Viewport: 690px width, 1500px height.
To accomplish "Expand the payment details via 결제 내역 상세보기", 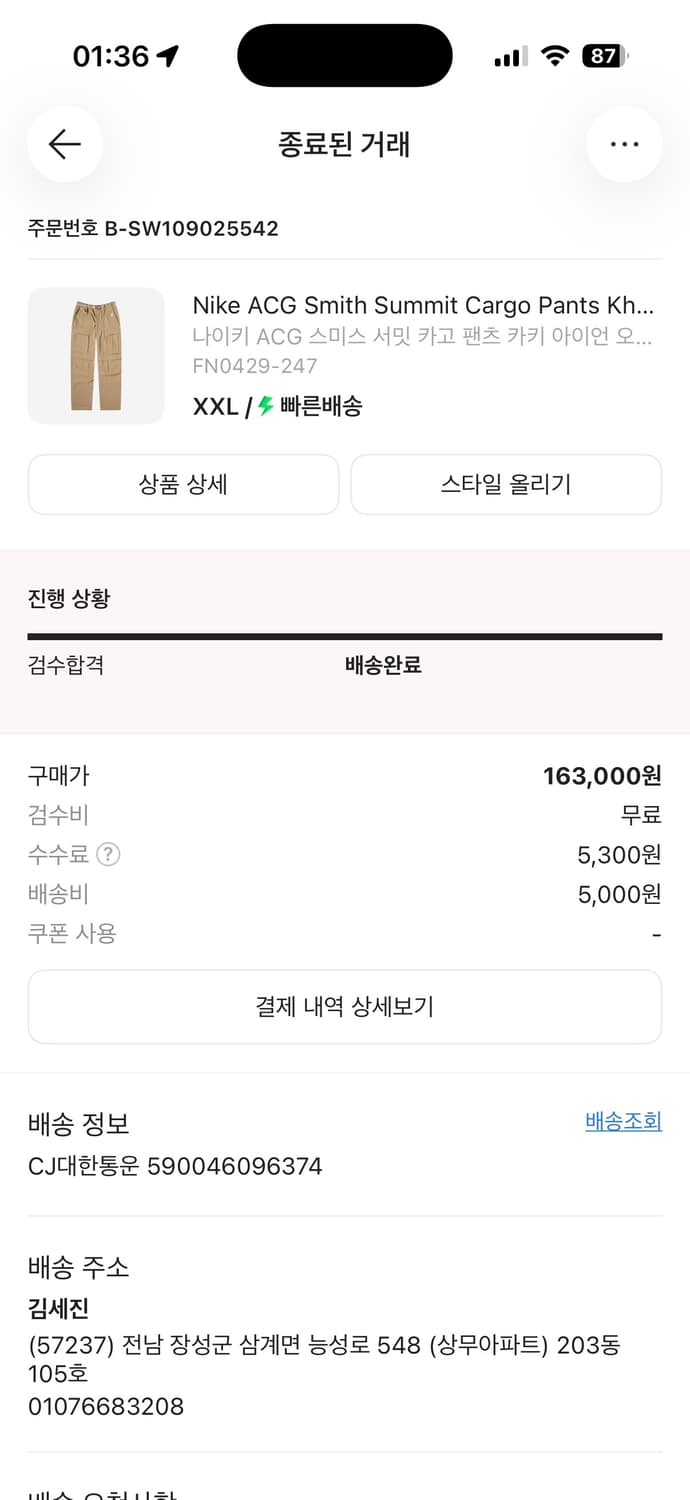I will click(x=345, y=1007).
